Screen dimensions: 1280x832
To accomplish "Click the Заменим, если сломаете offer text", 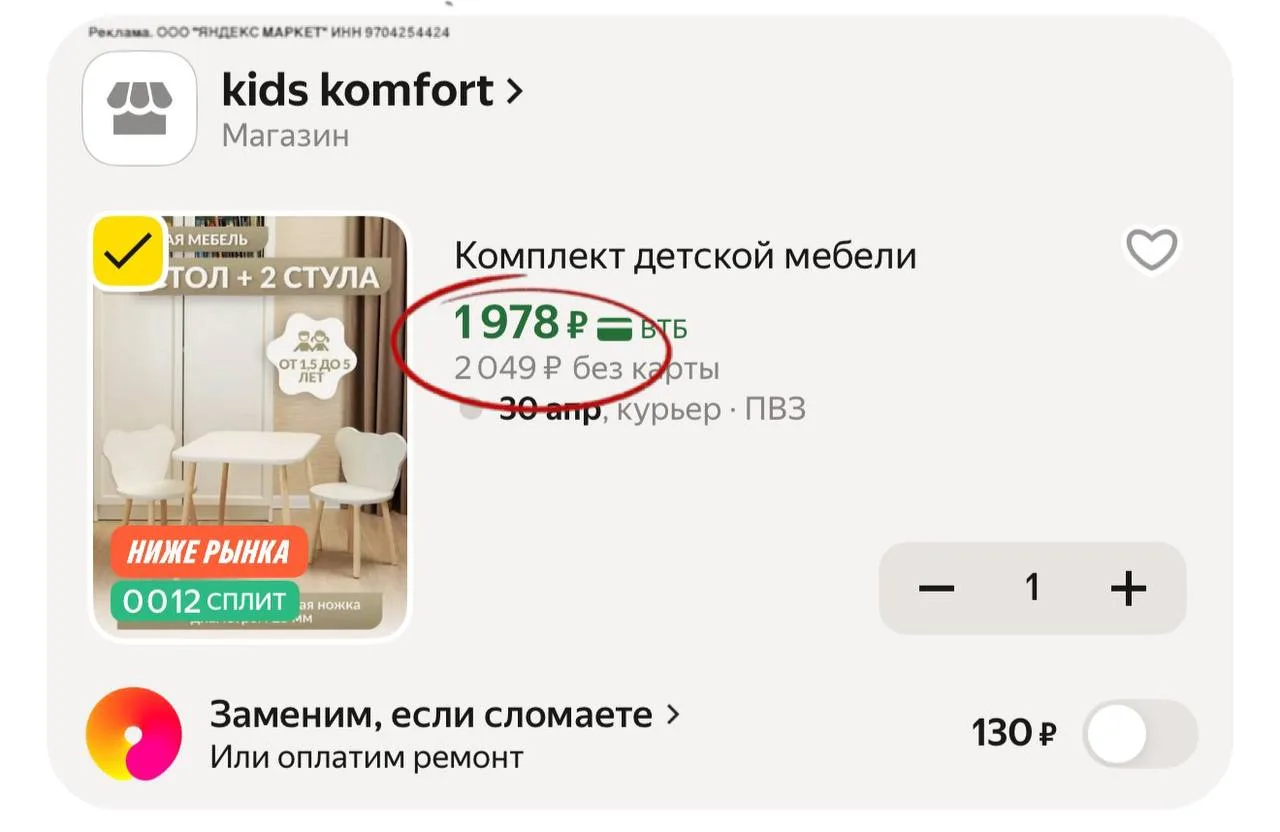I will tap(430, 716).
